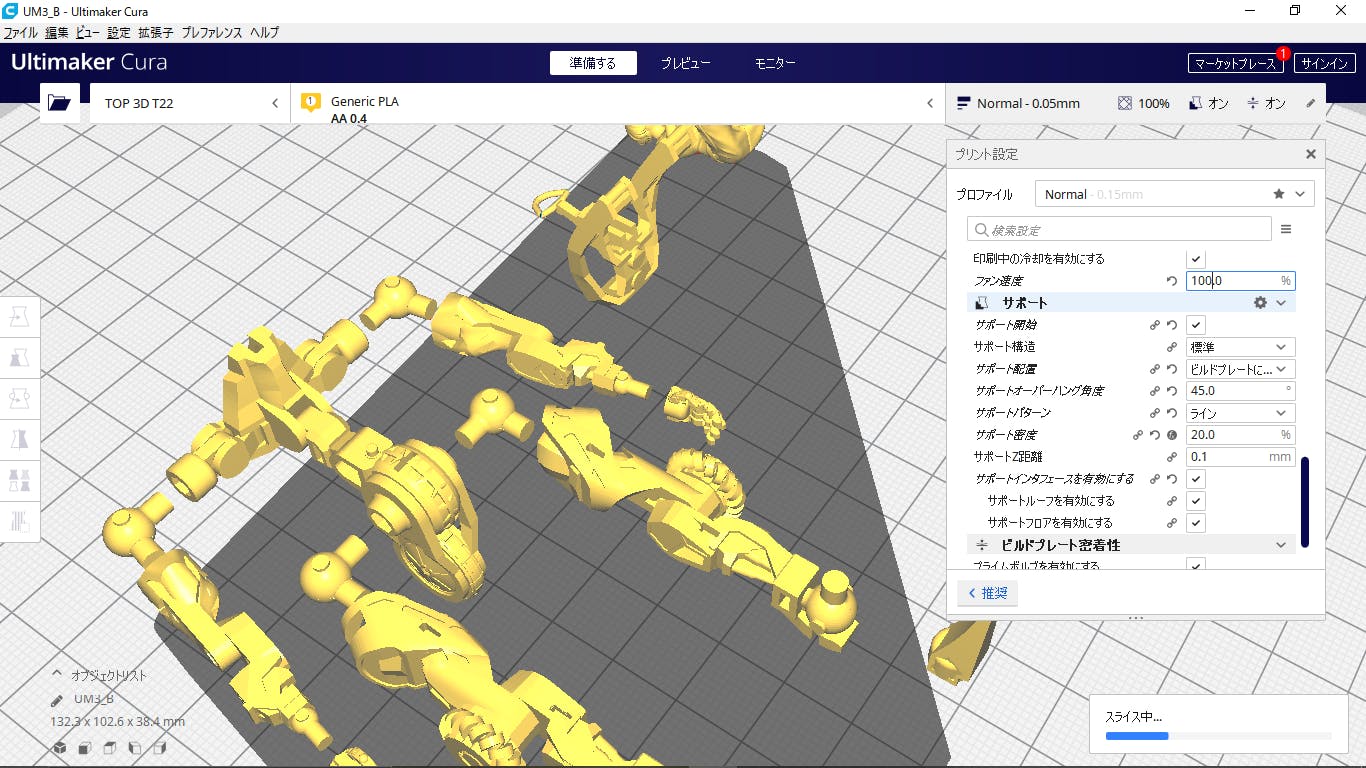
Task: Select the Scale tool in left toolbar
Action: point(20,358)
